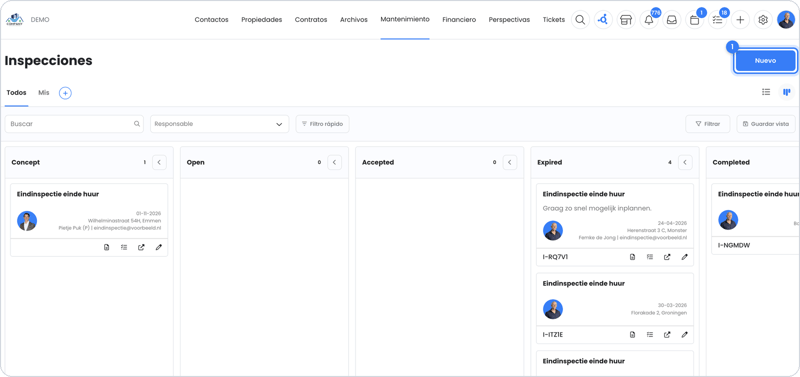This screenshot has height=377, width=800.
Task: Click avatar on Florakade 2 card
Action: [x=553, y=309]
